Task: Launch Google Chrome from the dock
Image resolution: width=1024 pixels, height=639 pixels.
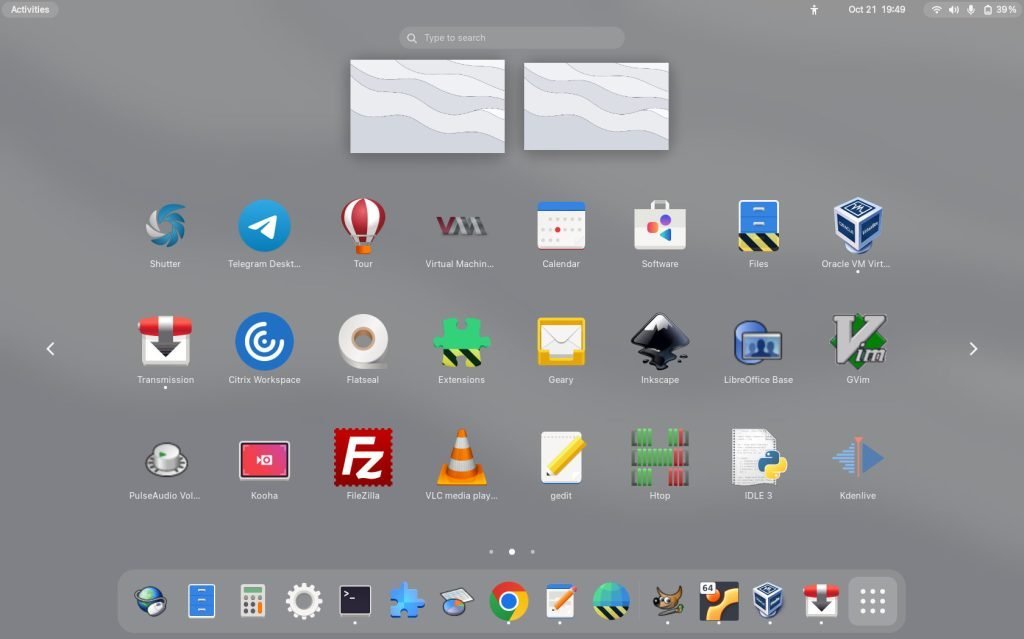Action: 508,601
